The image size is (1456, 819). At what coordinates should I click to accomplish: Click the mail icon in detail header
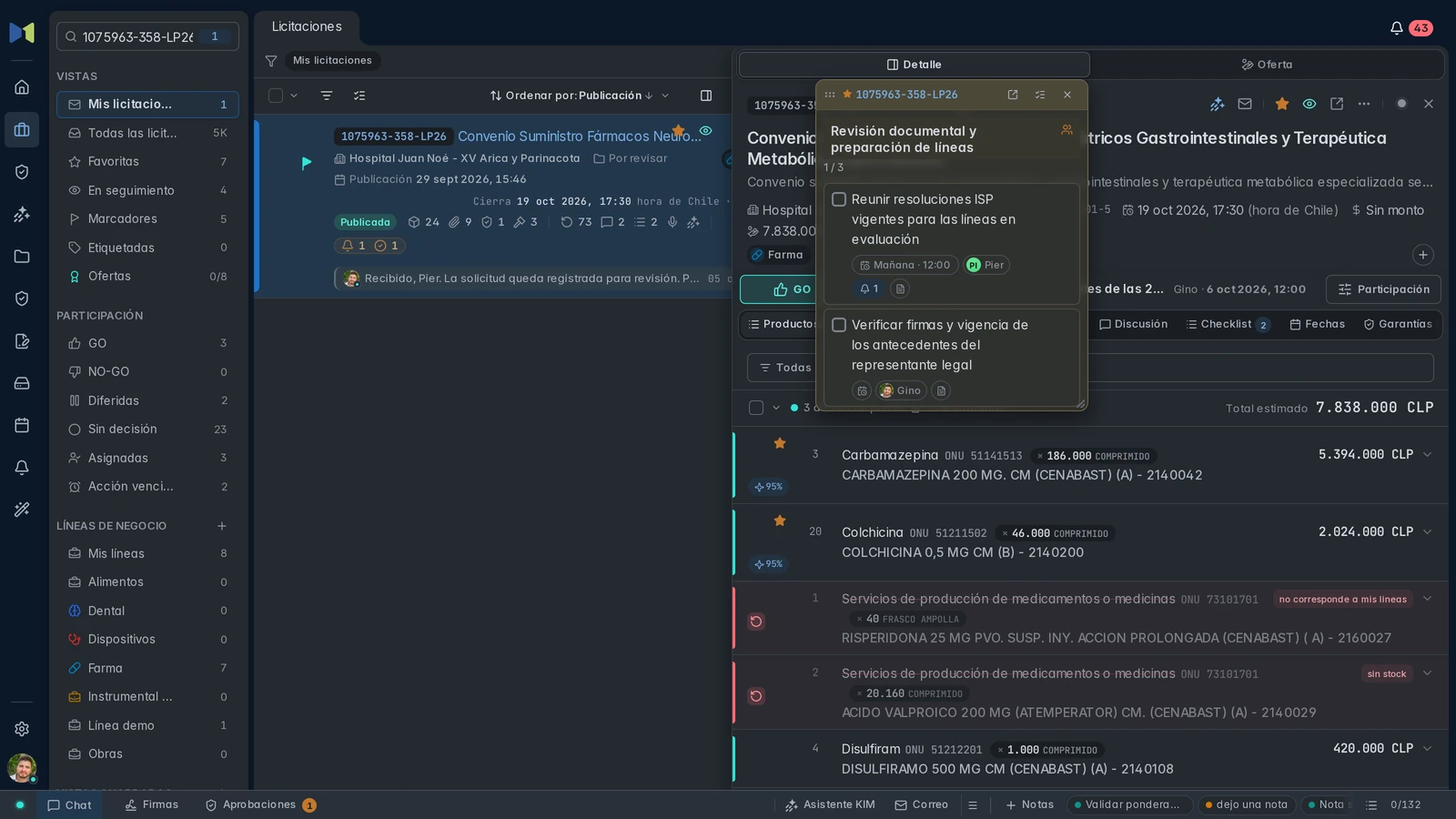coord(1245,104)
